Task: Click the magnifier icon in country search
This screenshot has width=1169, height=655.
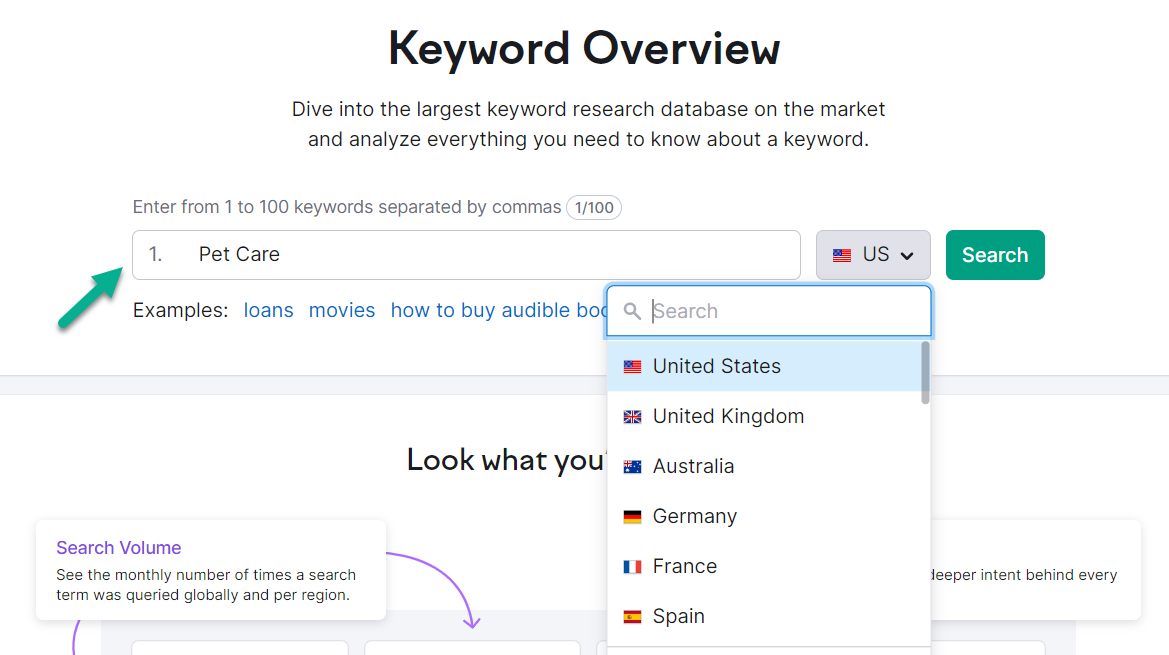Action: coord(632,311)
